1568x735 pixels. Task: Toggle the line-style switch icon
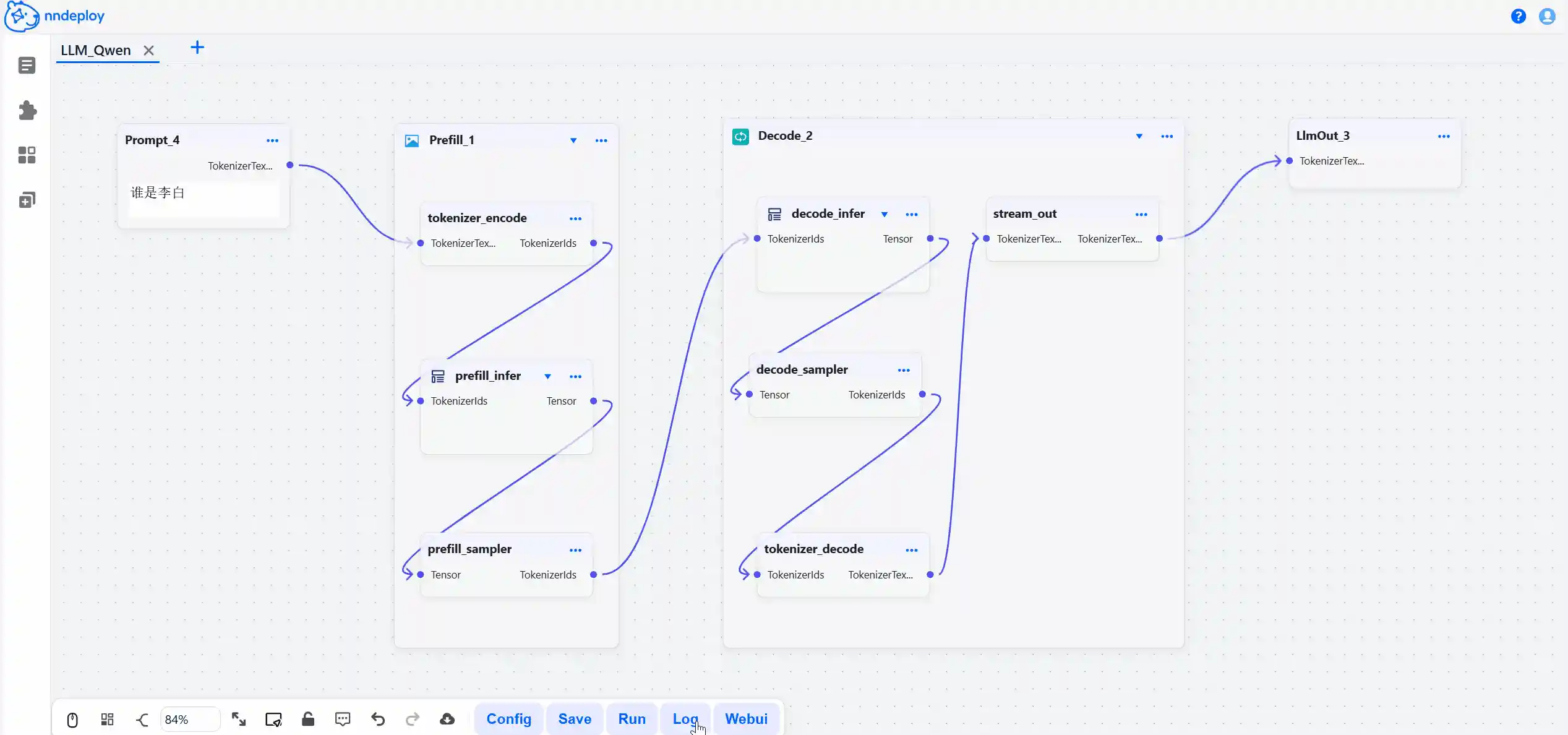142,720
